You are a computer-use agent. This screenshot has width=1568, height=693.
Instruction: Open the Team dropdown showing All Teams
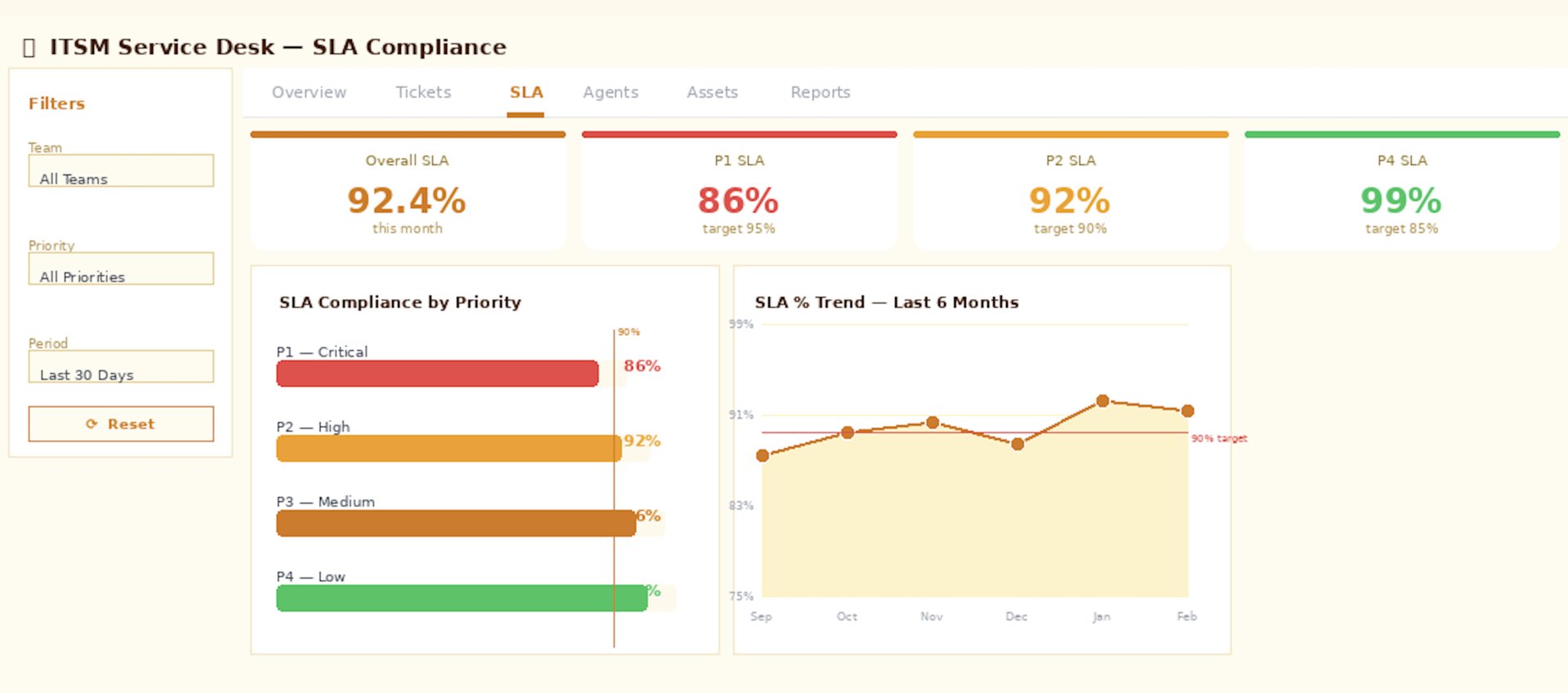pos(121,171)
